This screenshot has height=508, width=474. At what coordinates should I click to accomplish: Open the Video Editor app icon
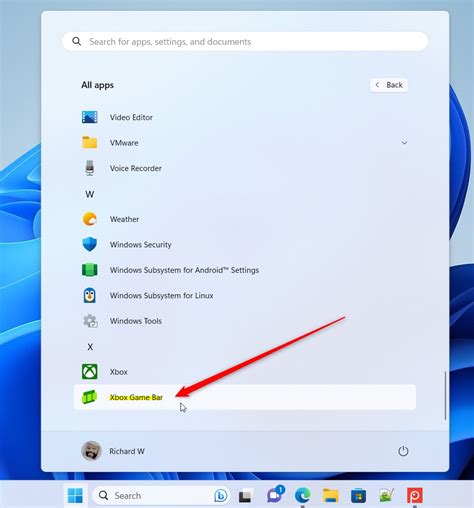(90, 117)
